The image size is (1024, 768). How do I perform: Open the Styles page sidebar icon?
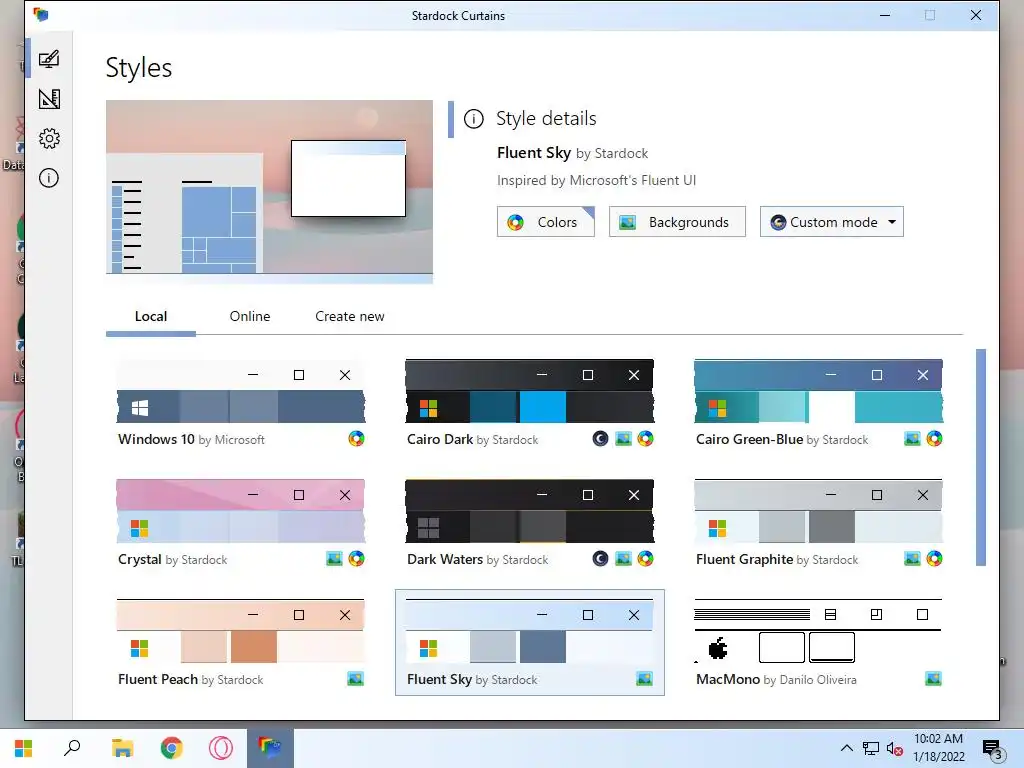coord(49,59)
